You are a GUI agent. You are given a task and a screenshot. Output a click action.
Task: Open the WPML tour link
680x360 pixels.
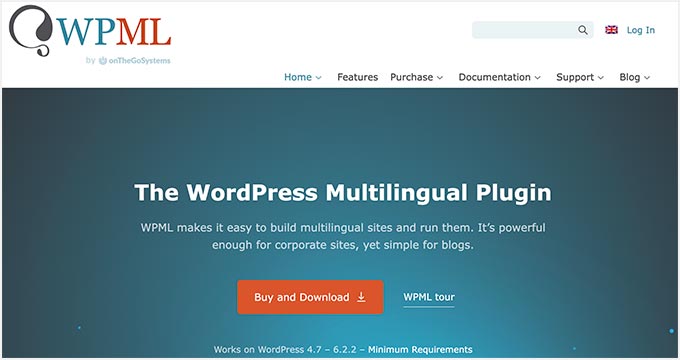point(429,297)
